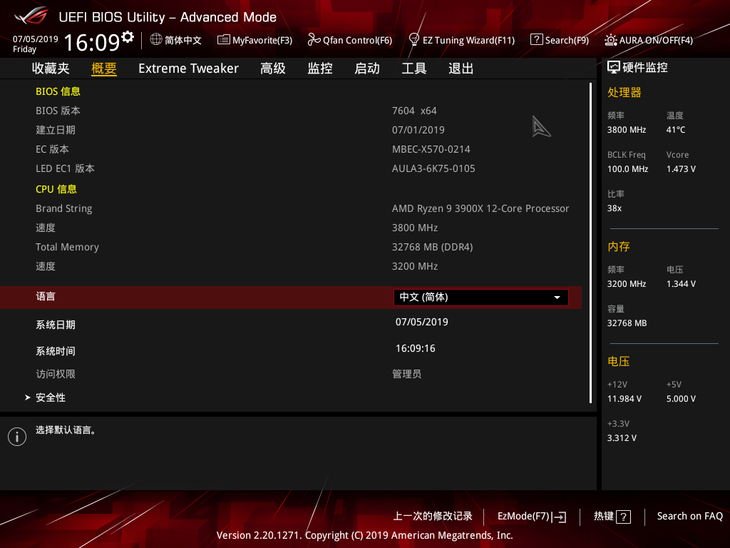Click the main panel vertical scrollbar
The image size is (730, 548).
click(591, 243)
